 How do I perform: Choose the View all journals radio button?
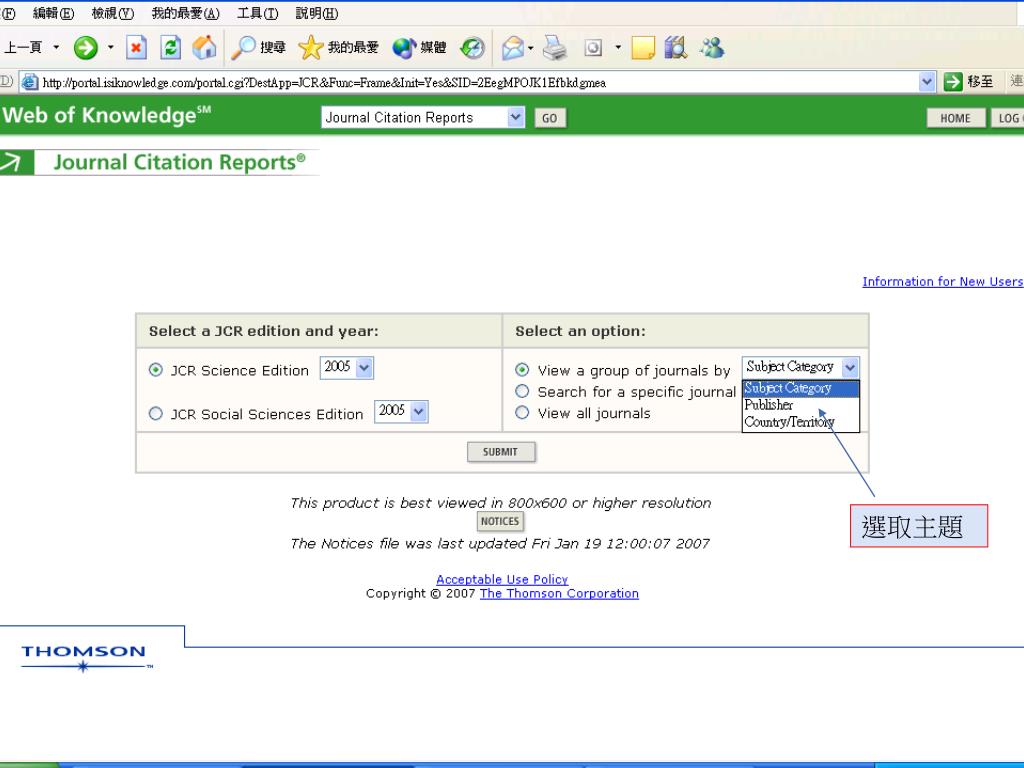coord(522,413)
